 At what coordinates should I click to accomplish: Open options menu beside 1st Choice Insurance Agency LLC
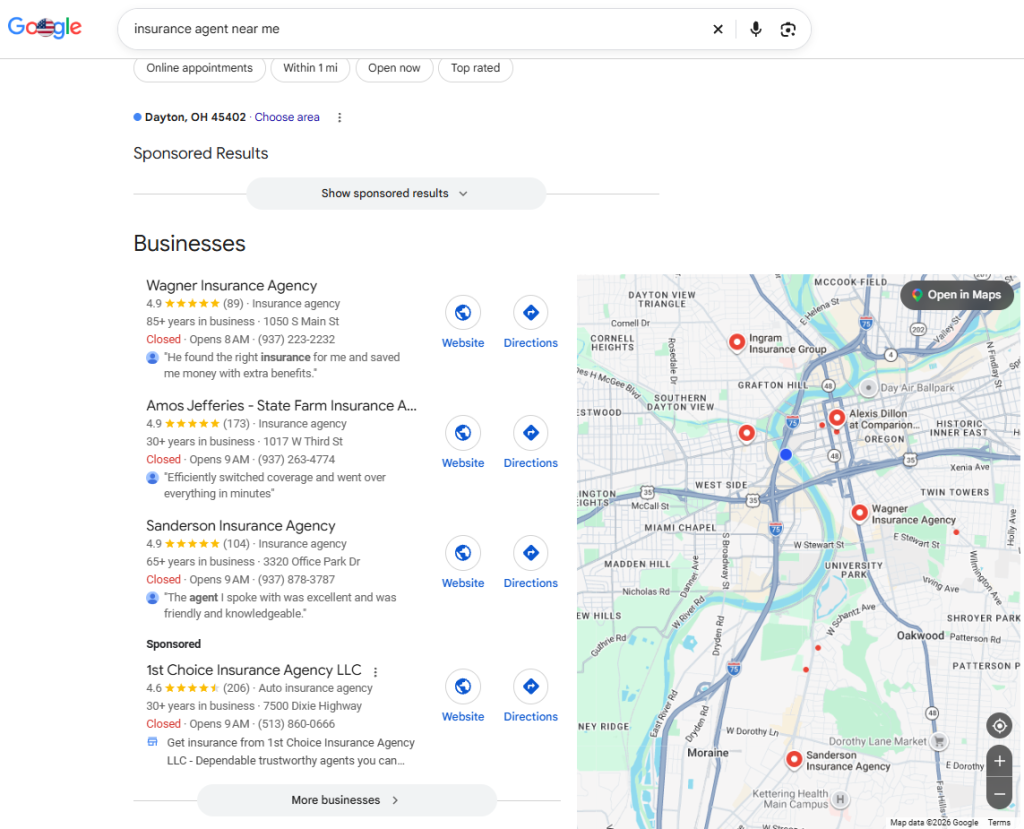pos(375,672)
